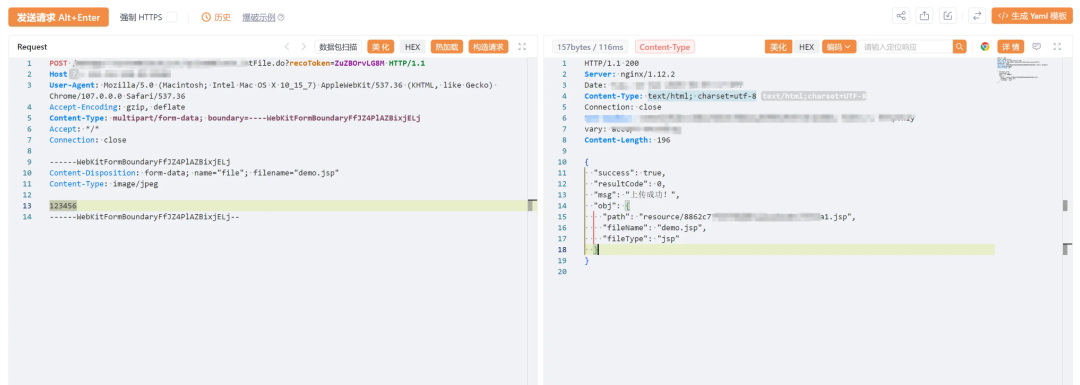Click the Connection: close line in request
This screenshot has width=1080, height=385.
tap(87, 140)
